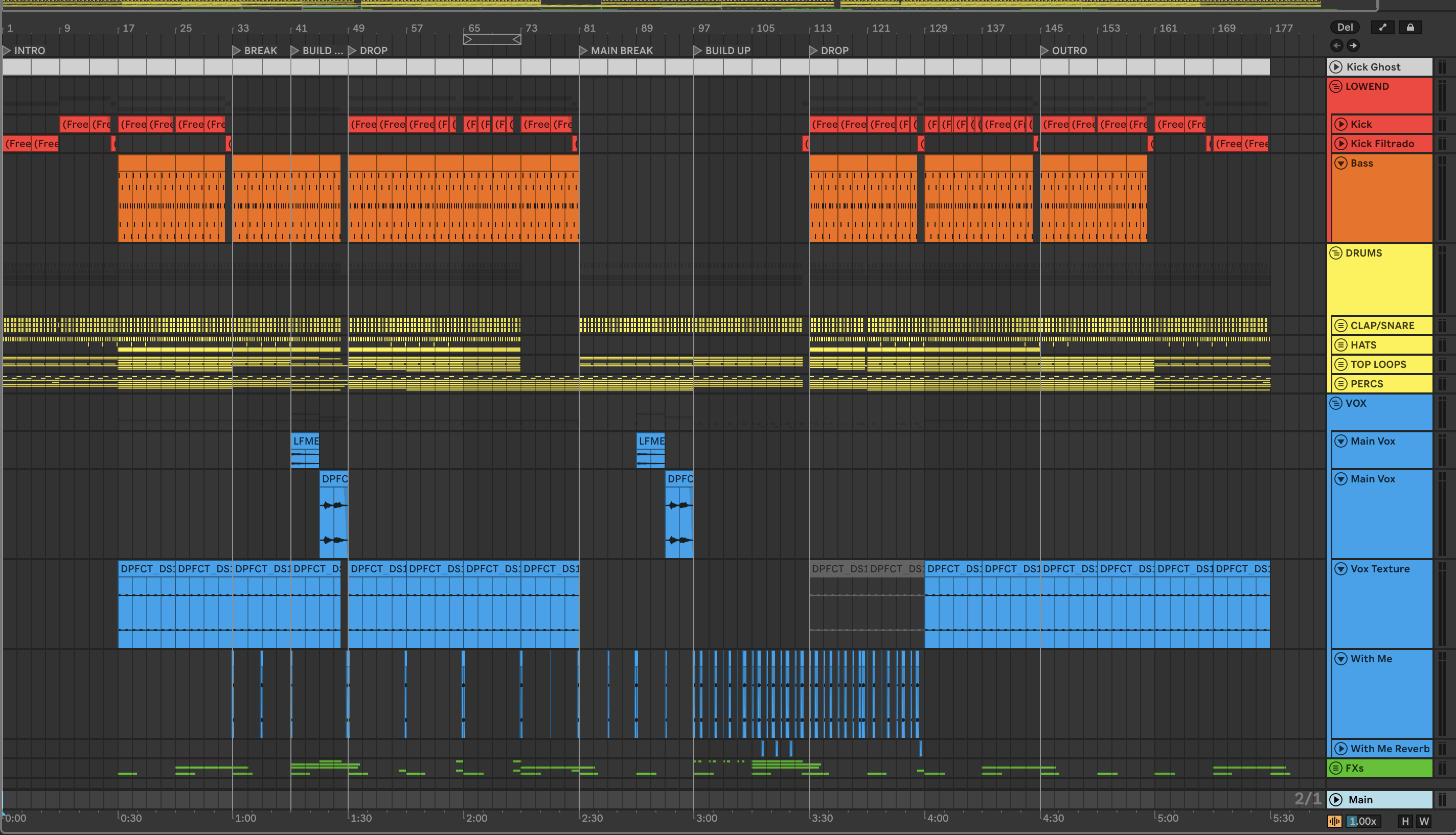Viewport: 1456px width, 835px height.
Task: Adjust the 1.00x zoom slider
Action: click(x=1362, y=821)
